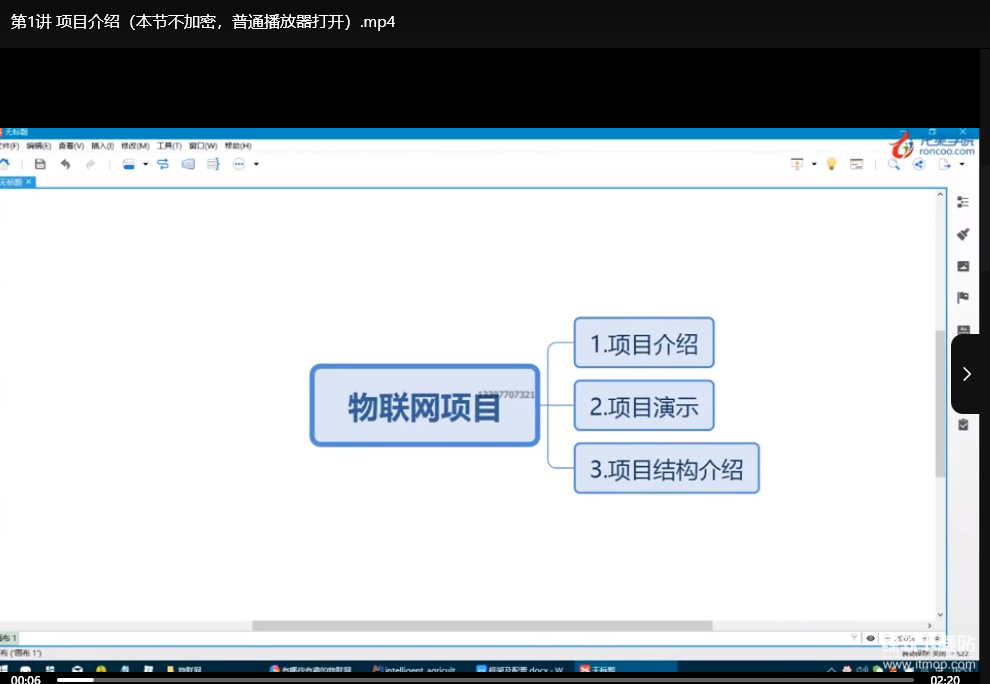The width and height of the screenshot is (990, 684).
Task: Click the home icon in the toolbar
Action: (x=4, y=164)
